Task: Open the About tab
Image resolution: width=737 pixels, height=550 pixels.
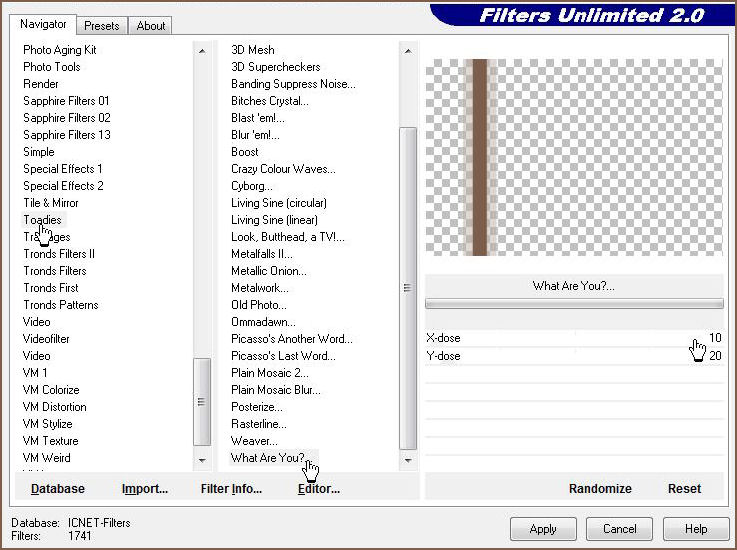Action: [151, 26]
